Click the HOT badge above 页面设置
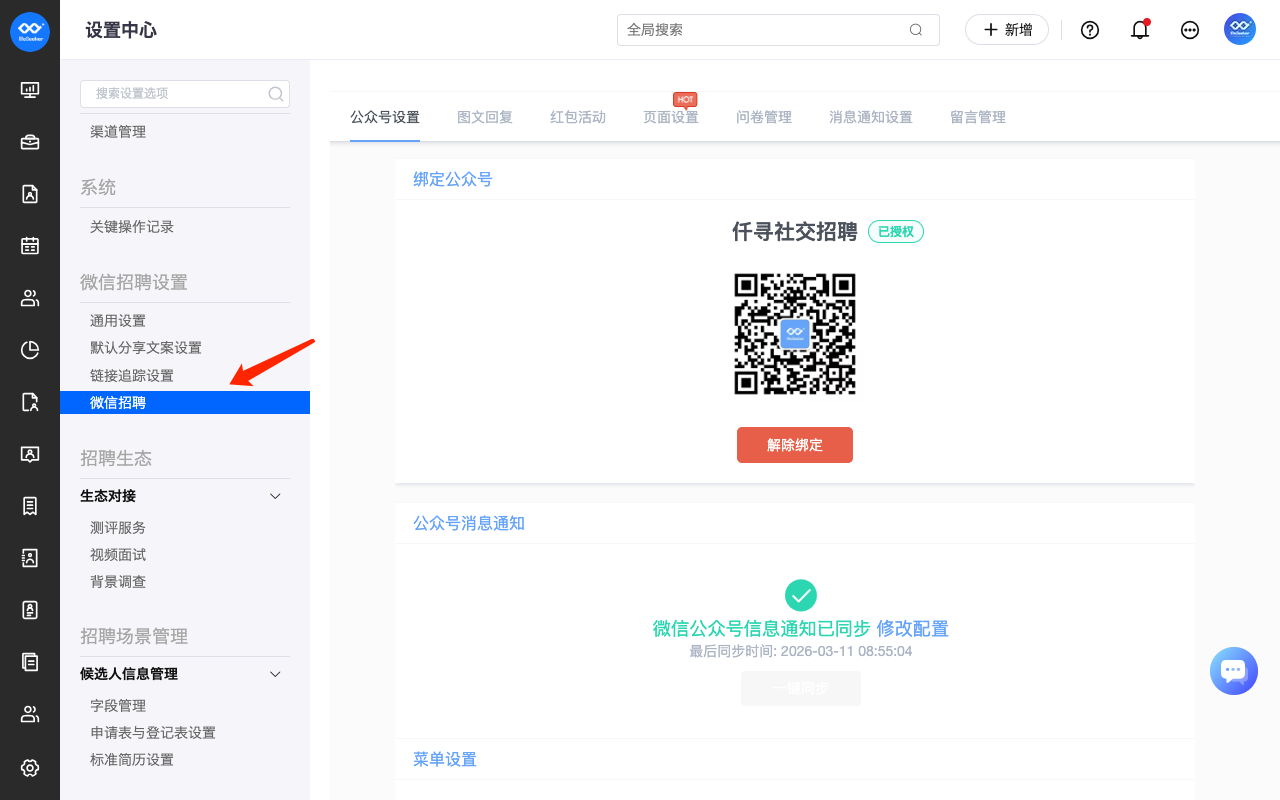The image size is (1280, 800). 685,99
